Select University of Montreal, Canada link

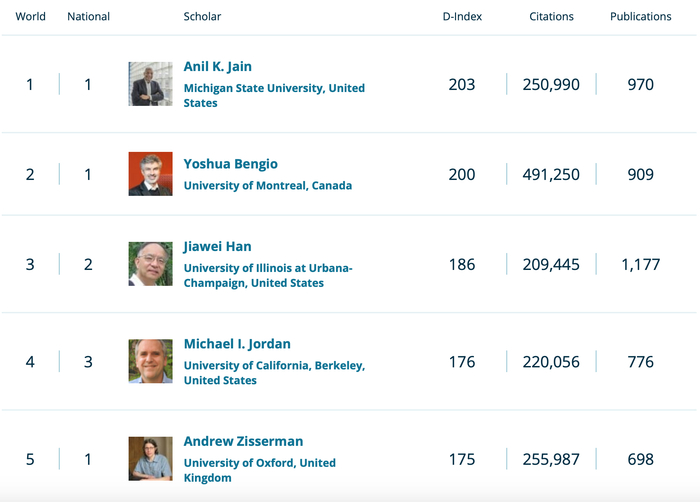pos(267,185)
